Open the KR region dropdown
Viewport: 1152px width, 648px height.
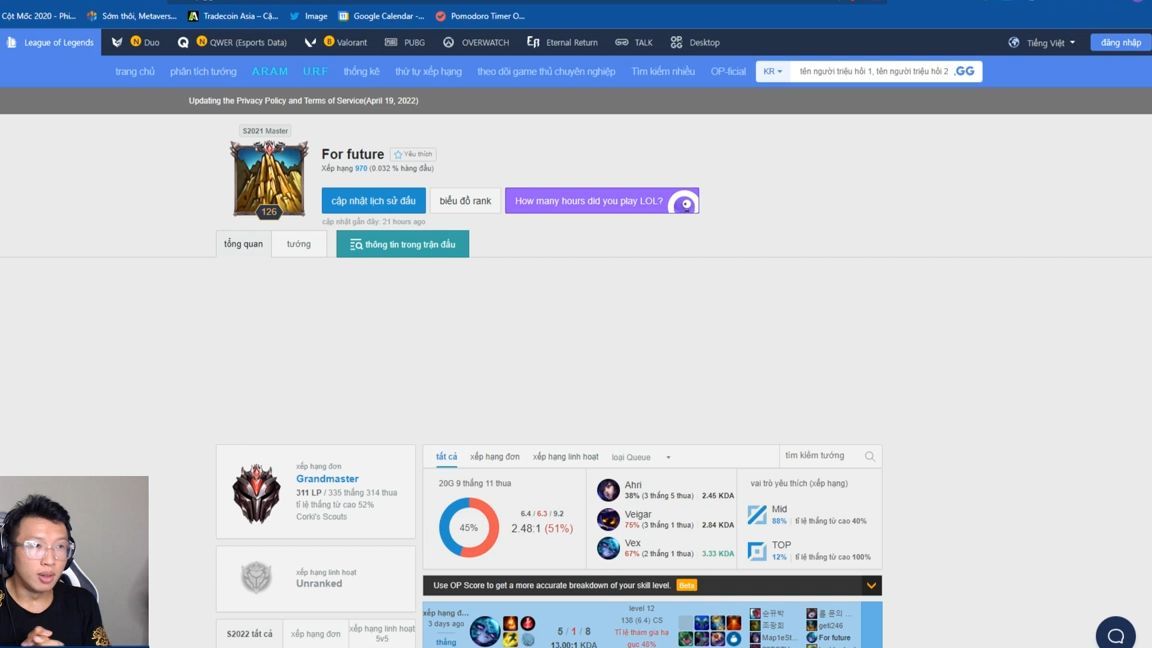click(772, 71)
